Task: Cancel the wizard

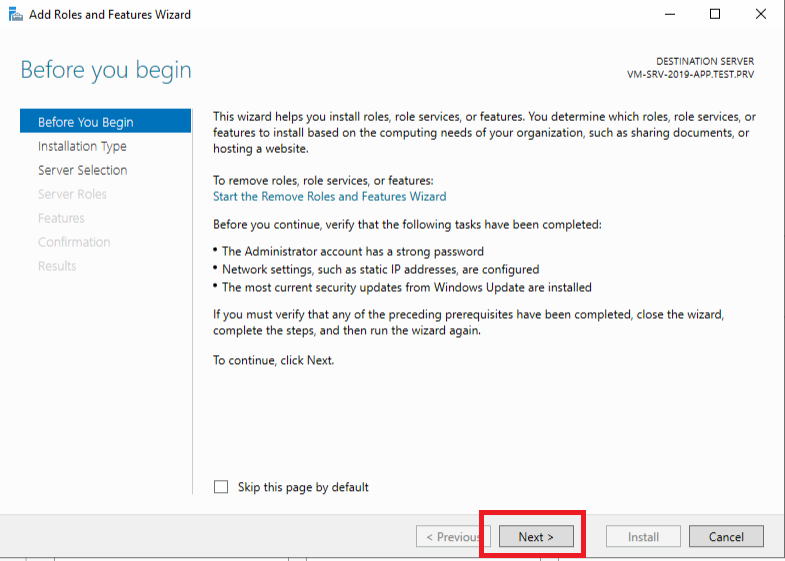Action: tap(726, 536)
